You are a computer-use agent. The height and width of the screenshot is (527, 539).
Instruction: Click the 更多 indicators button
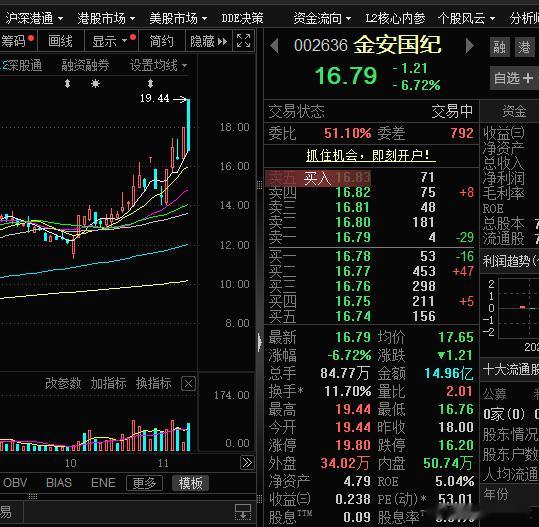[144, 483]
